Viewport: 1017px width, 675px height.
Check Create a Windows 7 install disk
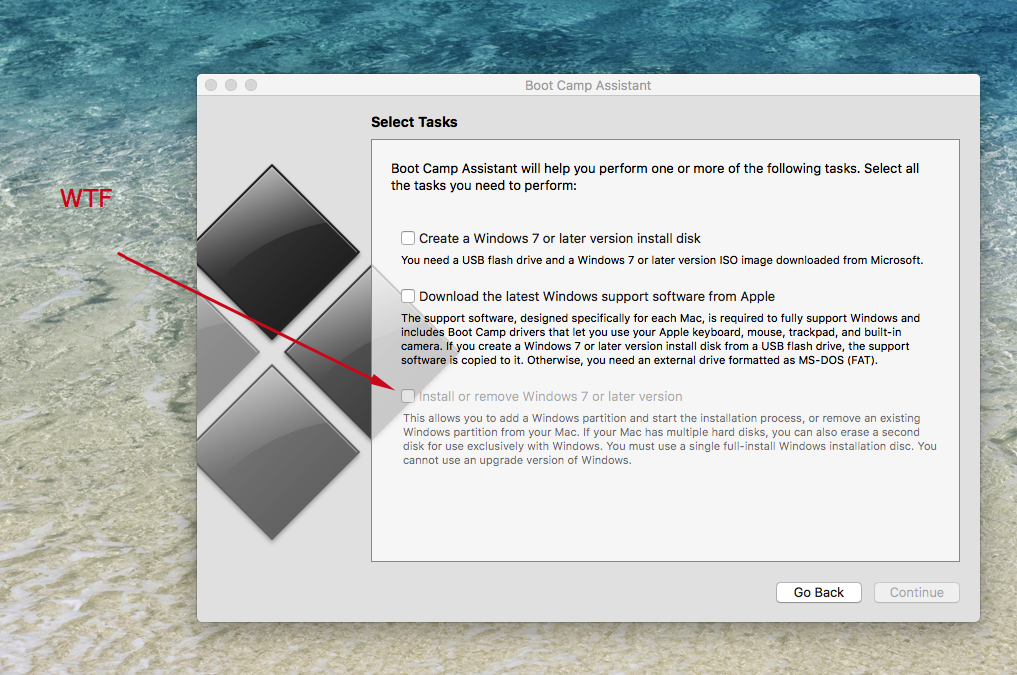tap(408, 238)
